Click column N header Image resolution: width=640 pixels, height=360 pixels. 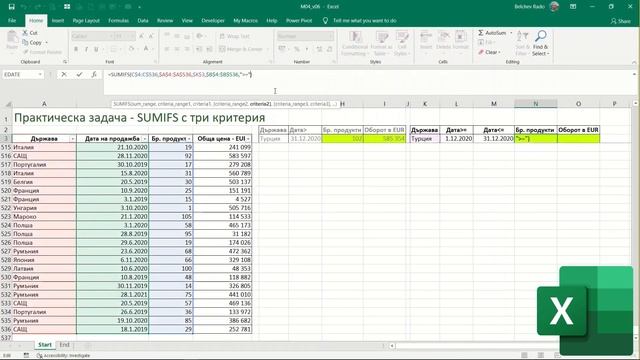point(536,104)
